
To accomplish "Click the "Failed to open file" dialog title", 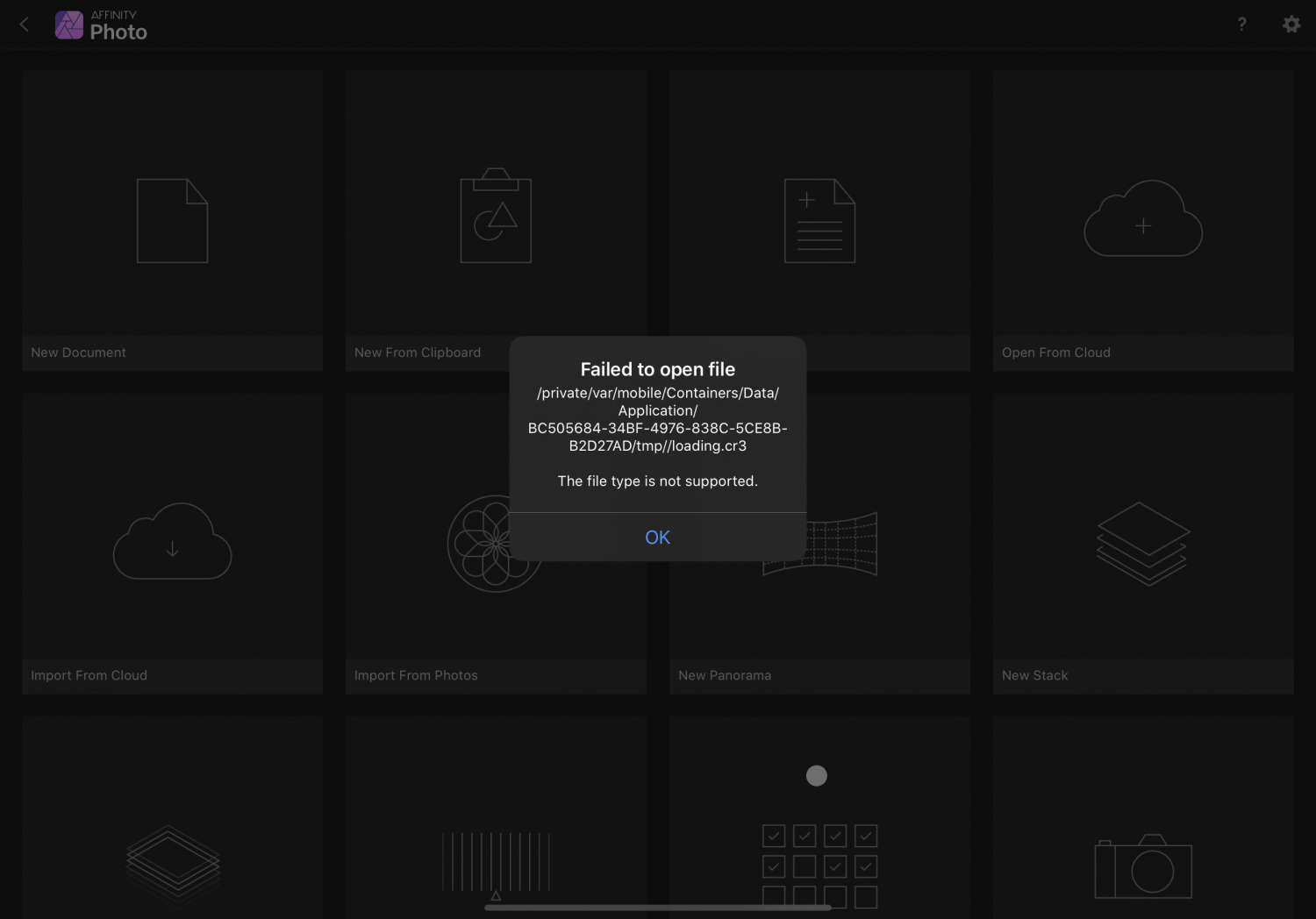I will pyautogui.click(x=658, y=369).
